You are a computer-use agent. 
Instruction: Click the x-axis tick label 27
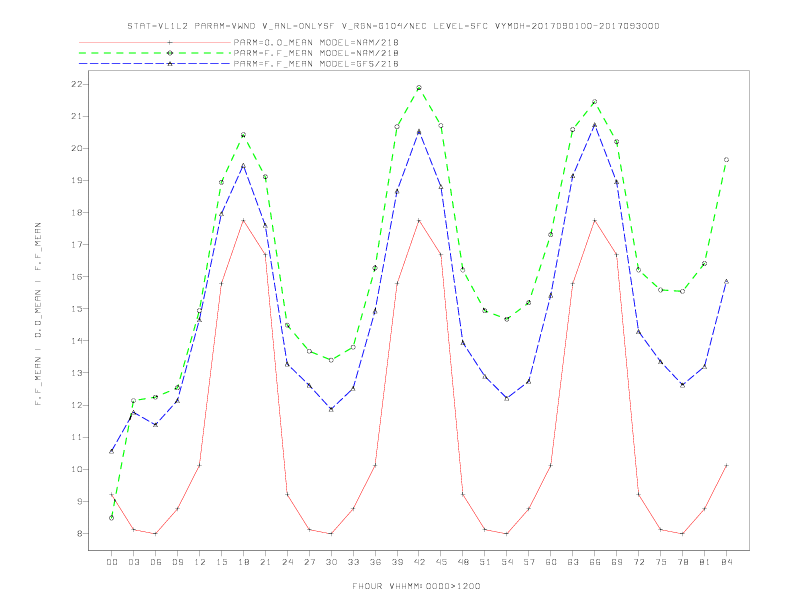click(309, 562)
